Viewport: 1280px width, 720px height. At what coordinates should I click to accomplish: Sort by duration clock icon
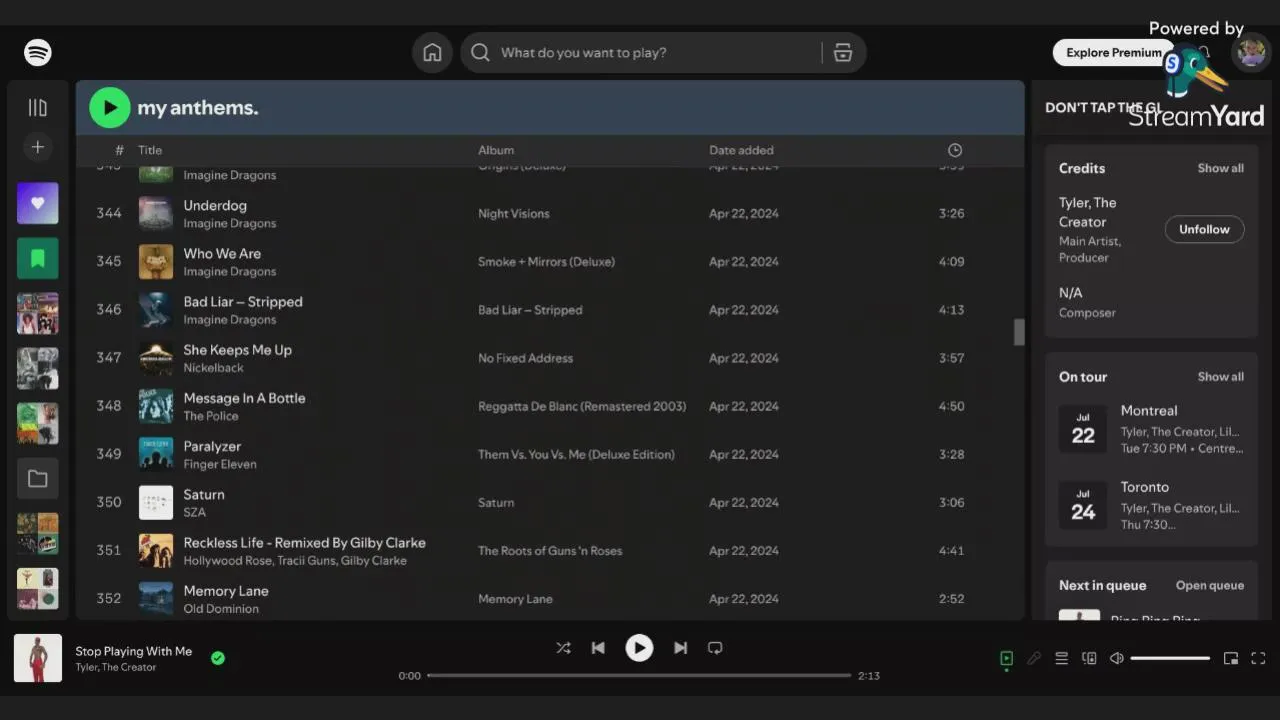[955, 150]
